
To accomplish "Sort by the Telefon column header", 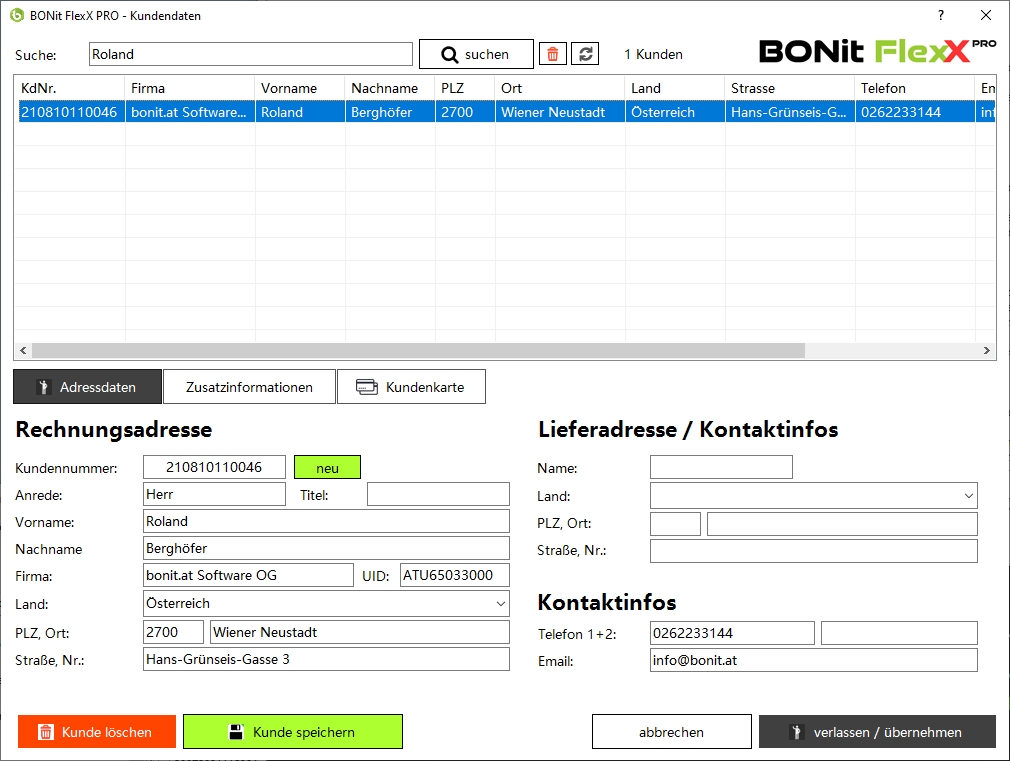I will click(x=915, y=88).
